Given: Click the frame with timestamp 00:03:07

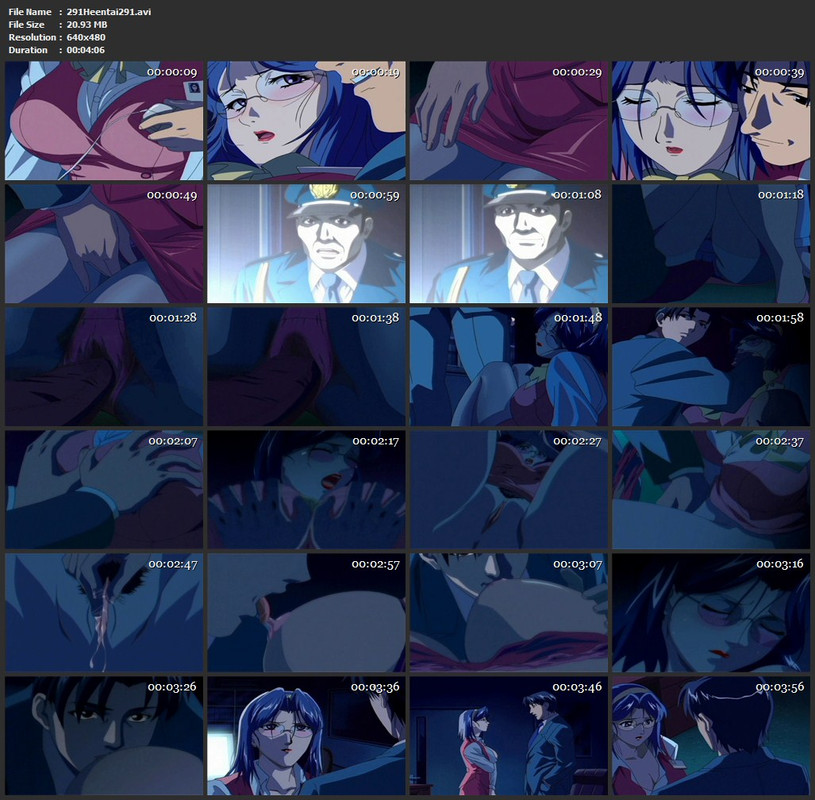Looking at the screenshot, I should (x=509, y=612).
